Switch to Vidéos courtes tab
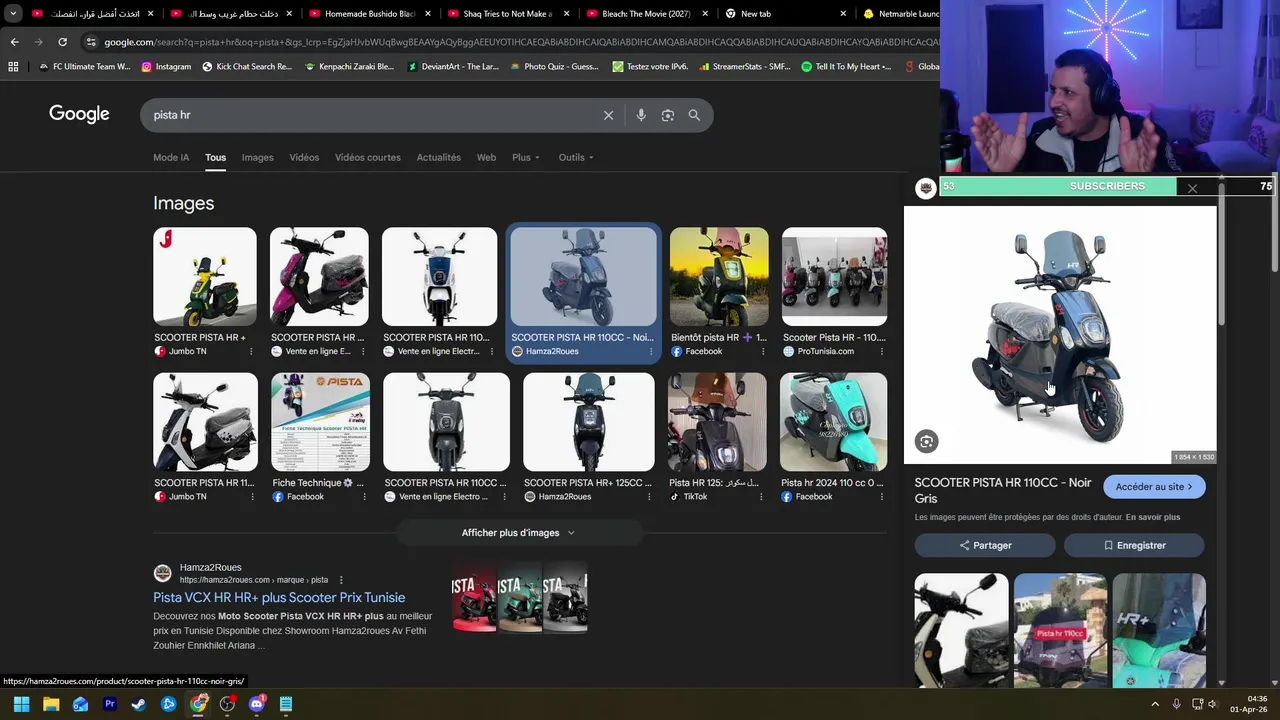Screen dimensions: 1280x720 (368, 157)
